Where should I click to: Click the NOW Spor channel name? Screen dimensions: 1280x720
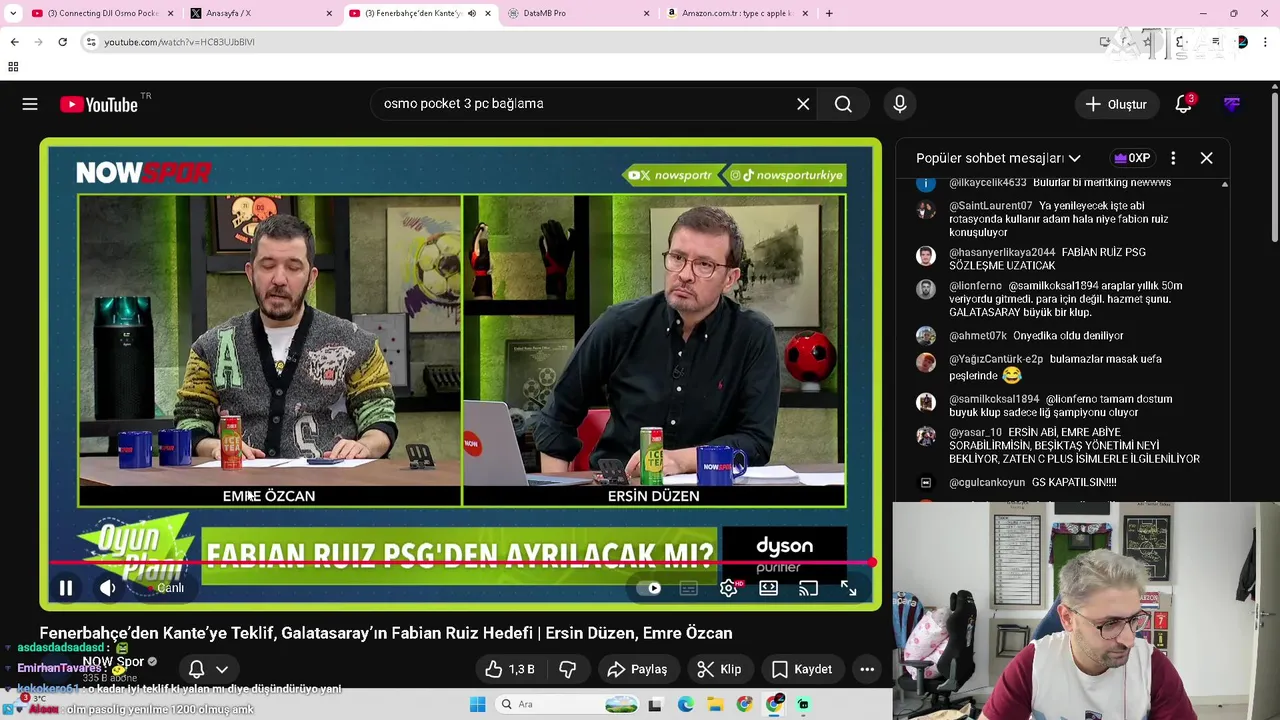[113, 661]
